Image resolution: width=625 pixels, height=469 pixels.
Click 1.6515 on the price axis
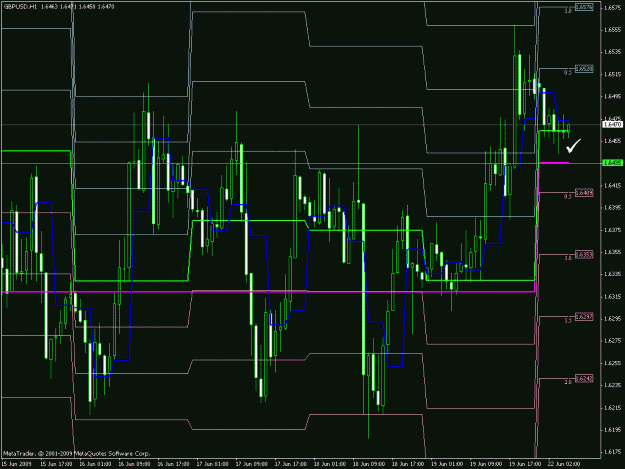click(613, 74)
